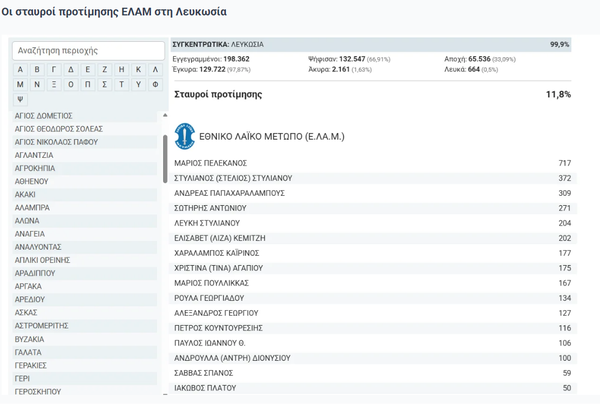Choose ΑΚΑΚΙ from region list
Screen dimensions: 600x407
(85, 194)
